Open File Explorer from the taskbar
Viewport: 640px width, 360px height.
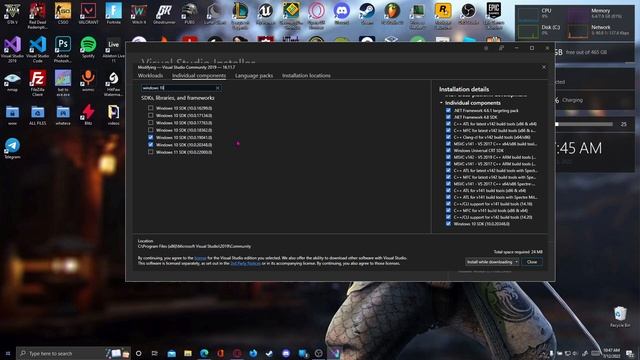[x=188, y=353]
